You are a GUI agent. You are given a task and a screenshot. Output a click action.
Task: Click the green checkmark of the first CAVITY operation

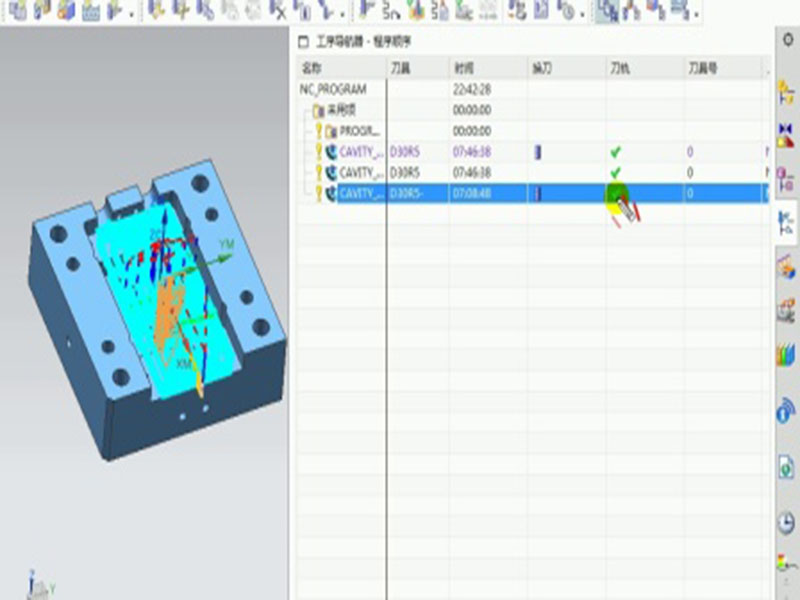coord(616,152)
